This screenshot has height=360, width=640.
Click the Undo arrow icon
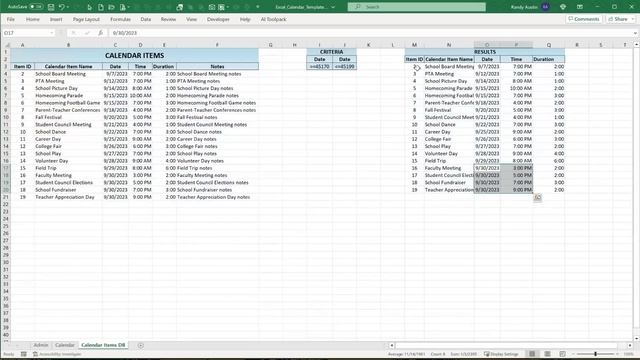(61, 7)
